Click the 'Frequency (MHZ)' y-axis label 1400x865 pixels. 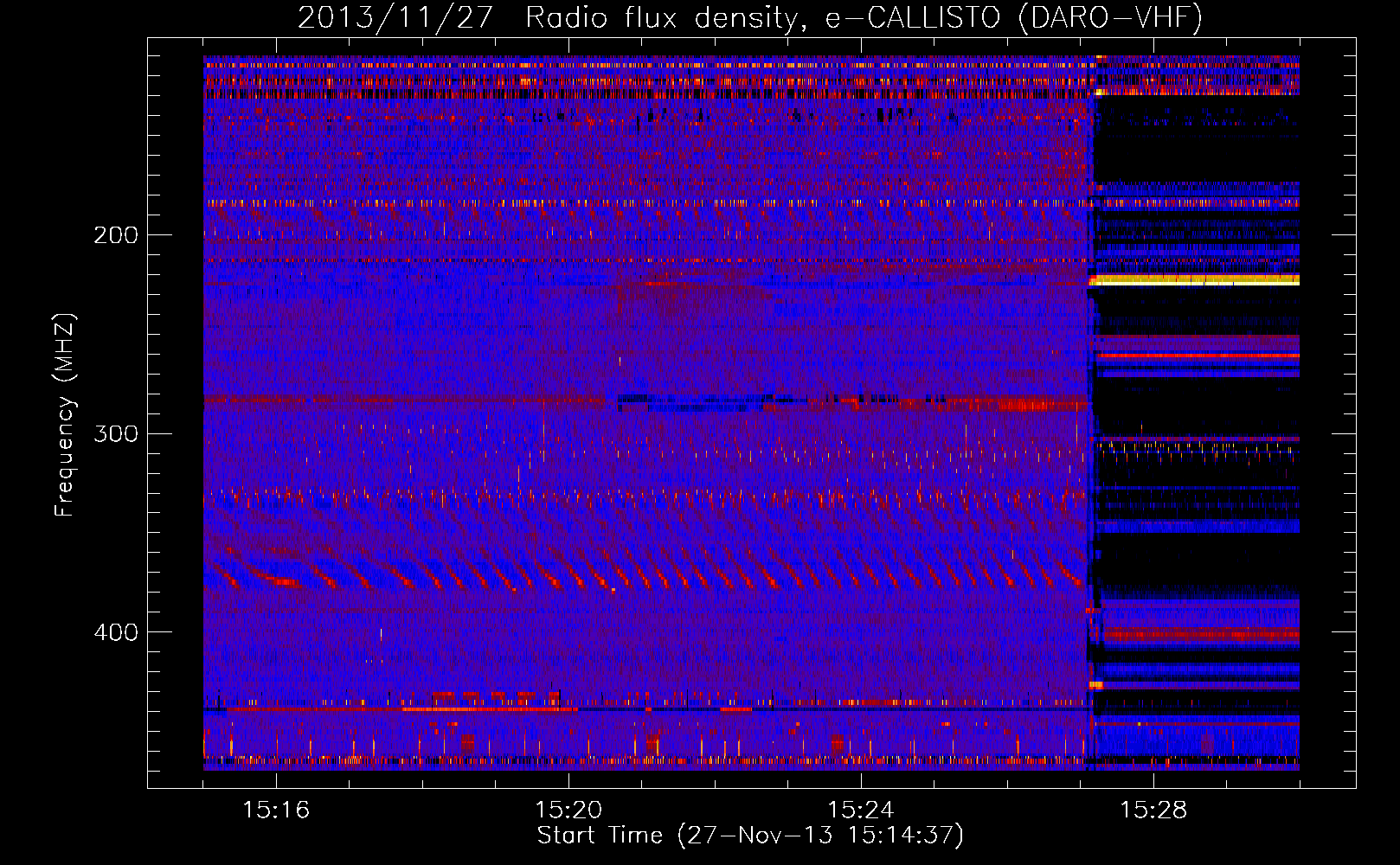(x=65, y=415)
